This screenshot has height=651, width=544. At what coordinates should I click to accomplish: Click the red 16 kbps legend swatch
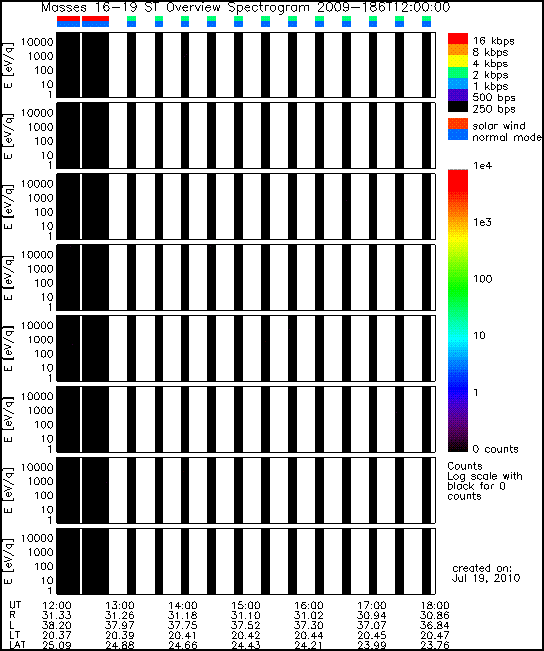pos(458,39)
